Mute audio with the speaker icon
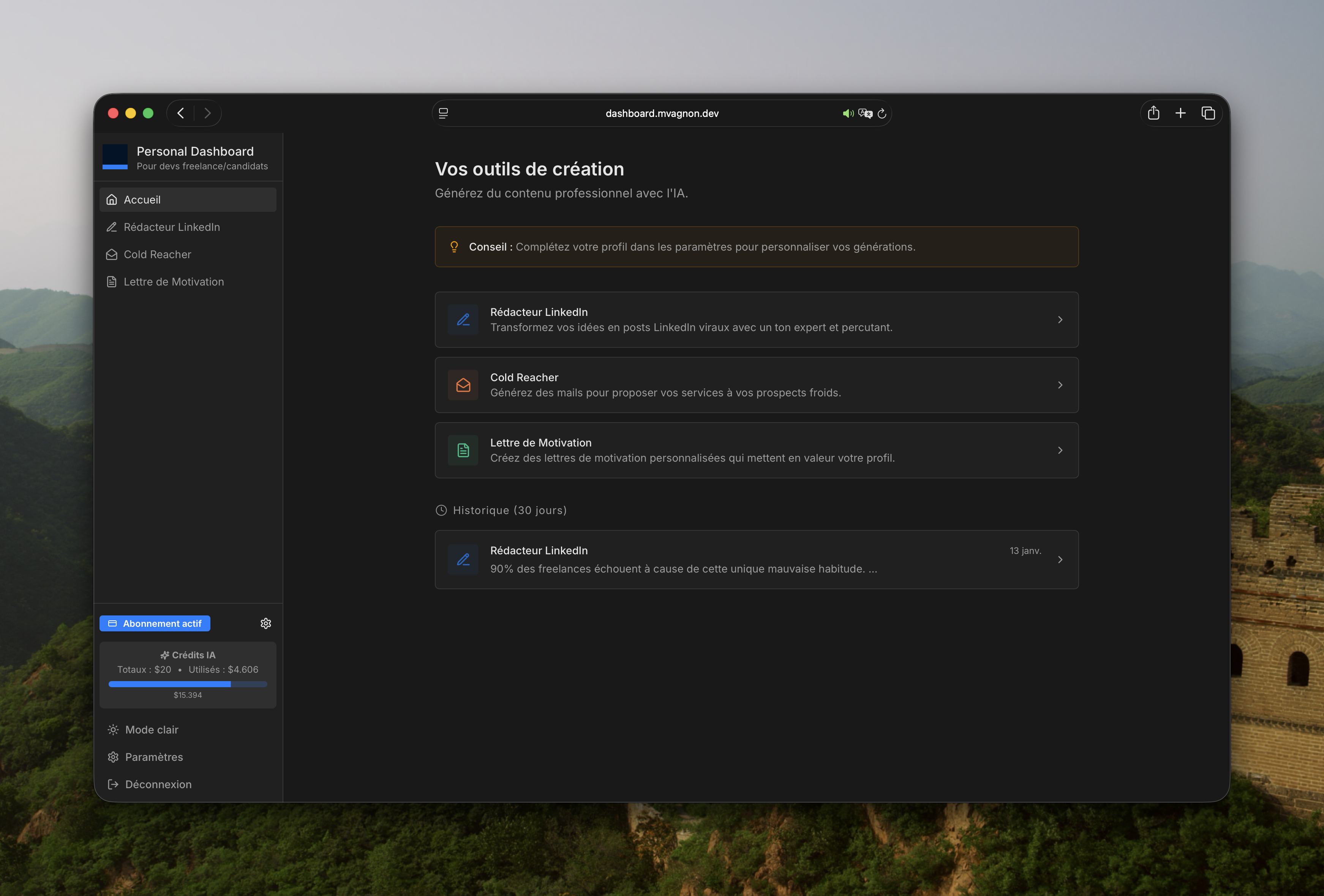Viewport: 1324px width, 896px height. 848,114
